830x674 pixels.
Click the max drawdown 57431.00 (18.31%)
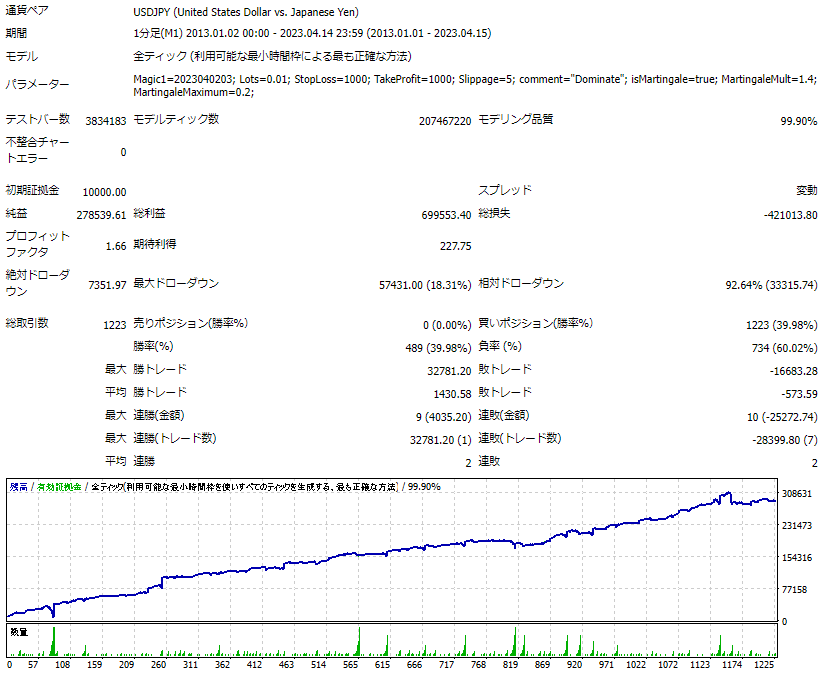tap(425, 285)
